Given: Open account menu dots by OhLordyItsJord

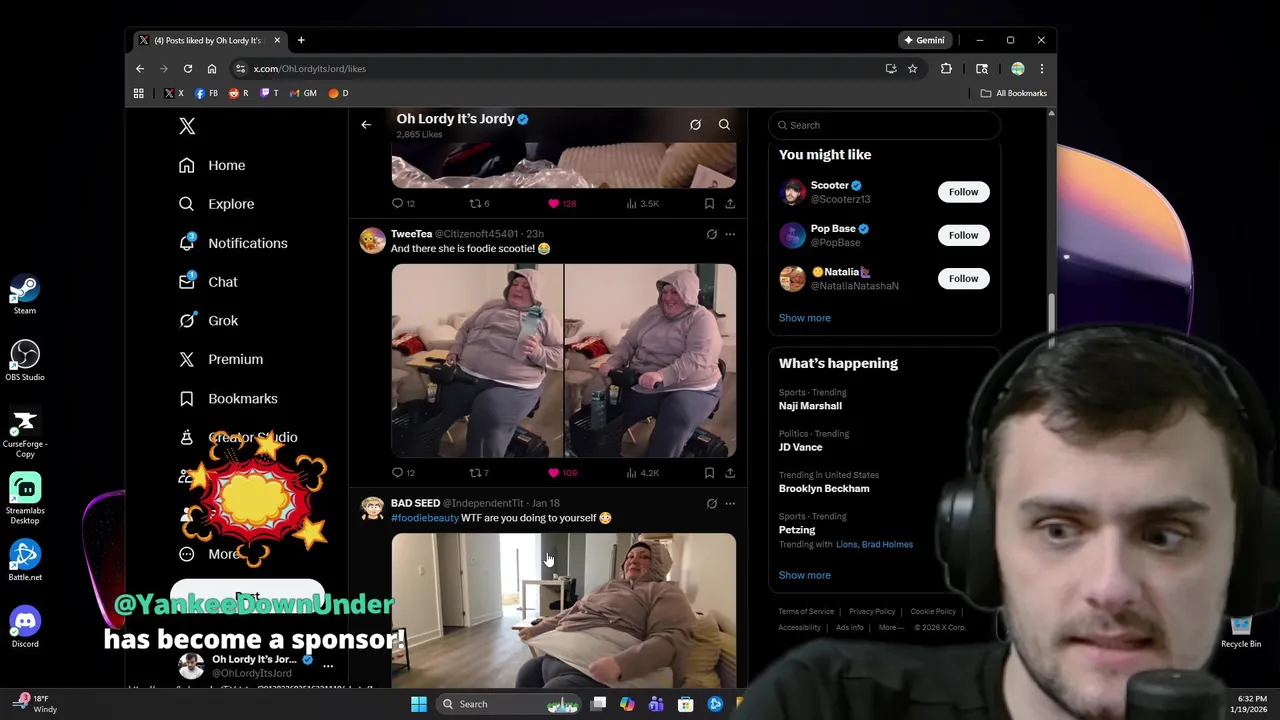Looking at the screenshot, I should (328, 665).
